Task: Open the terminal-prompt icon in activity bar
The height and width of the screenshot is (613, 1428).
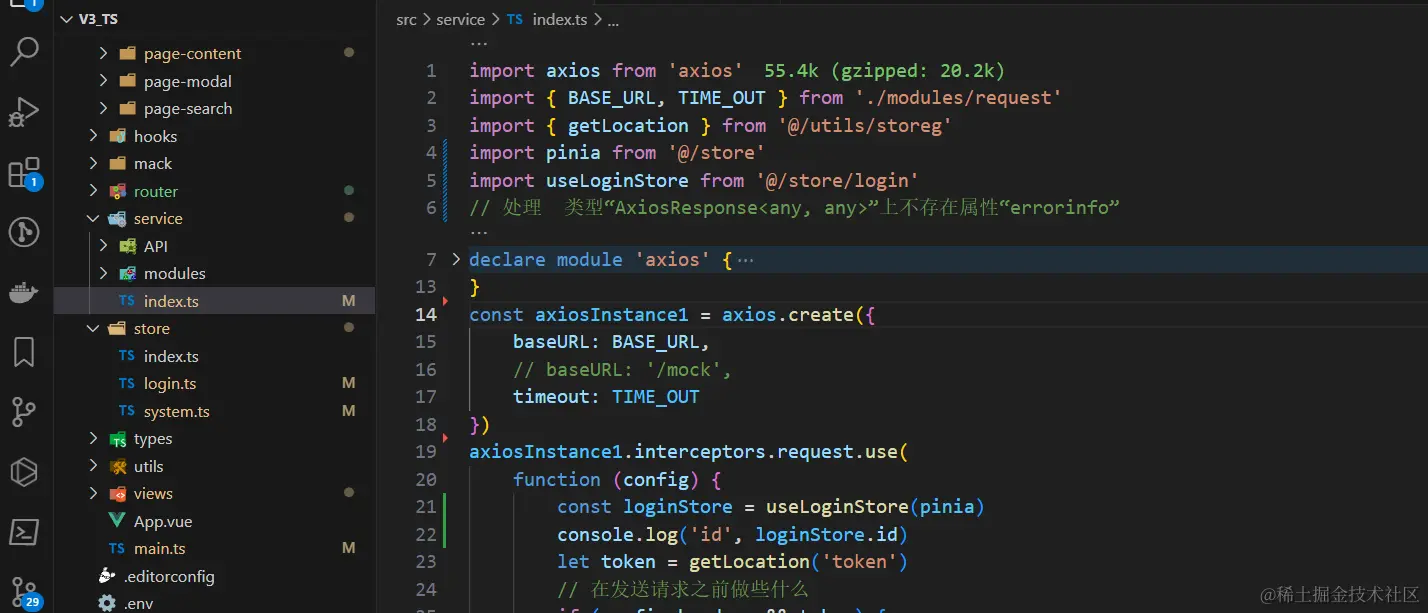Action: point(24,531)
